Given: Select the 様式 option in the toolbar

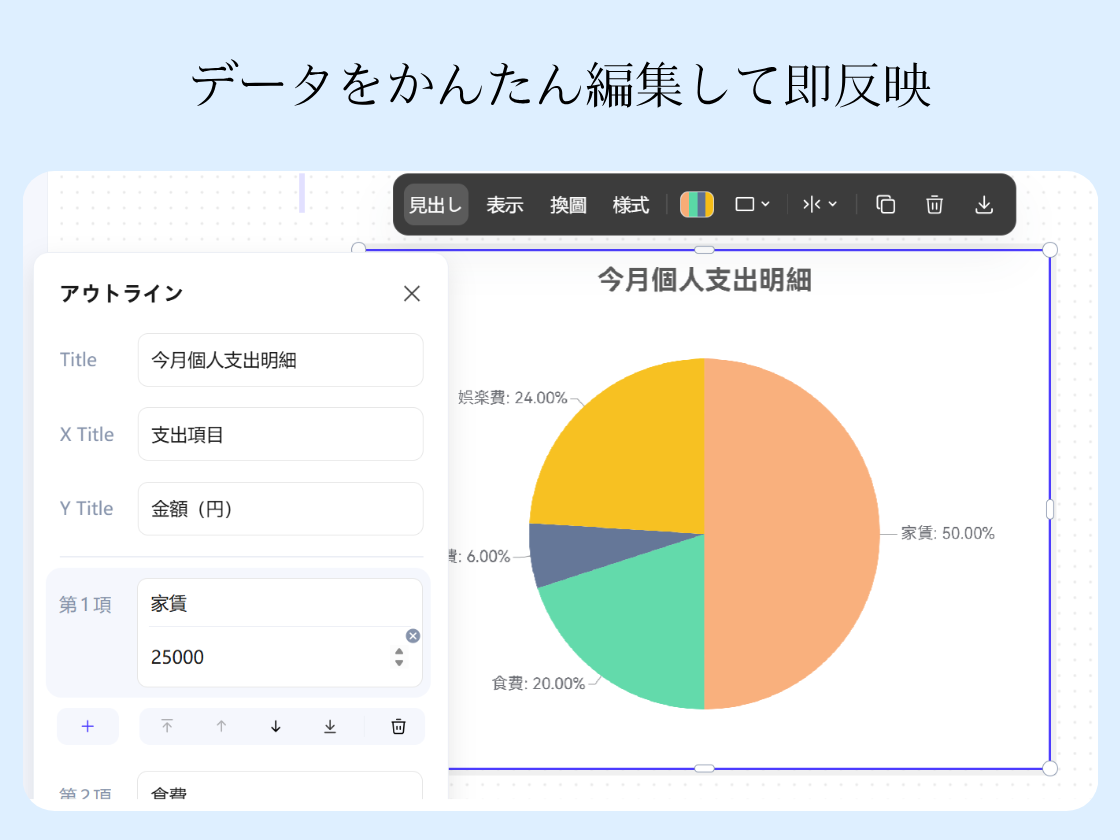Looking at the screenshot, I should pos(631,204).
